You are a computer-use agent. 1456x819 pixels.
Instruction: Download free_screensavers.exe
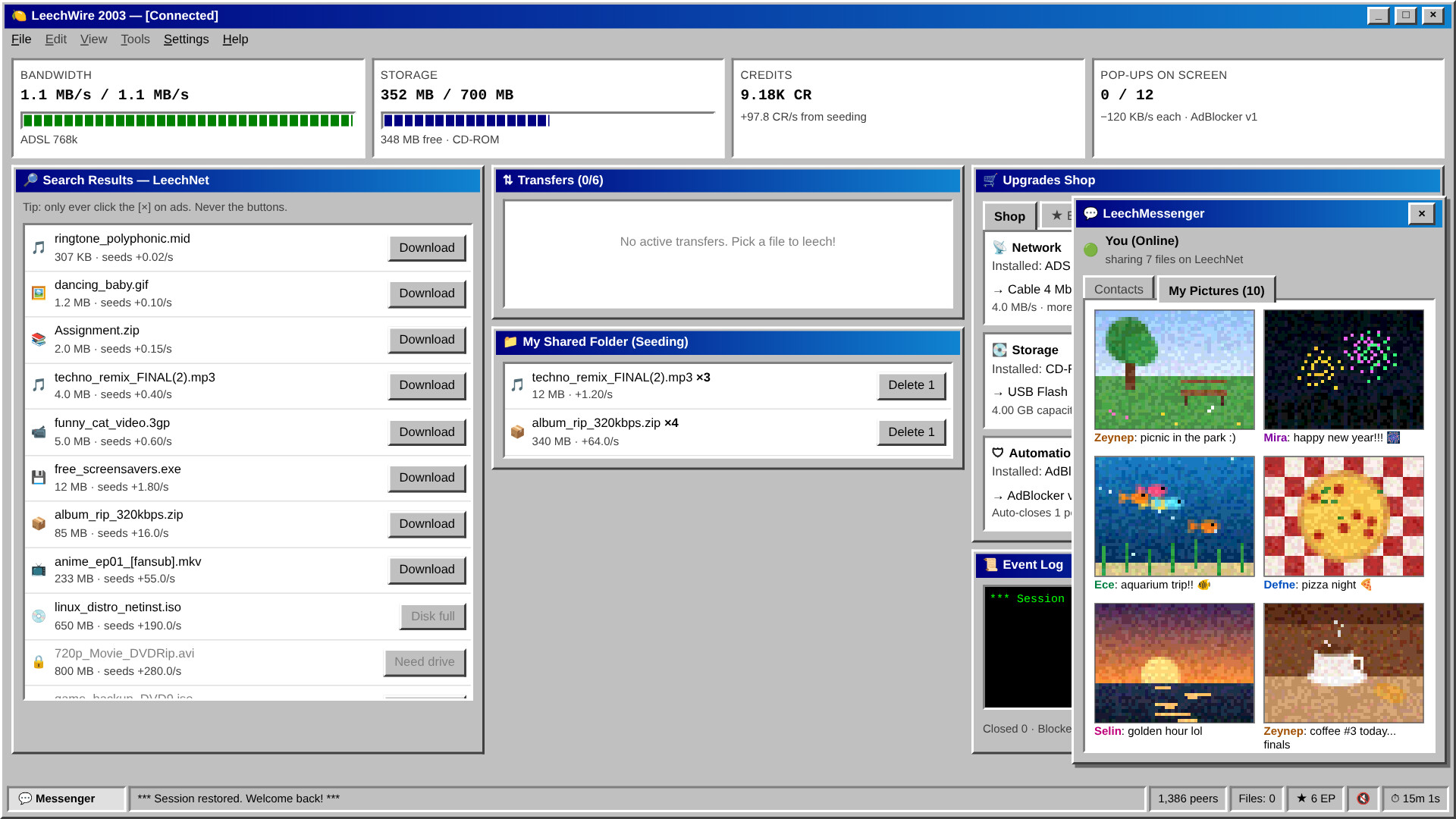(427, 478)
